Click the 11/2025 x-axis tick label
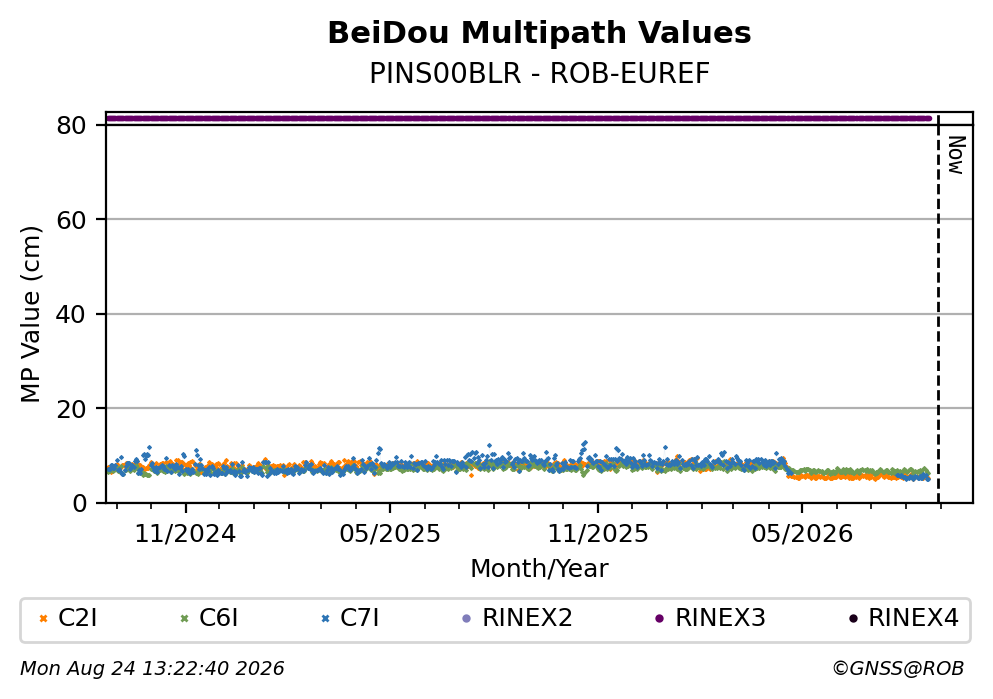Viewport: 993px width, 699px height. click(x=598, y=534)
